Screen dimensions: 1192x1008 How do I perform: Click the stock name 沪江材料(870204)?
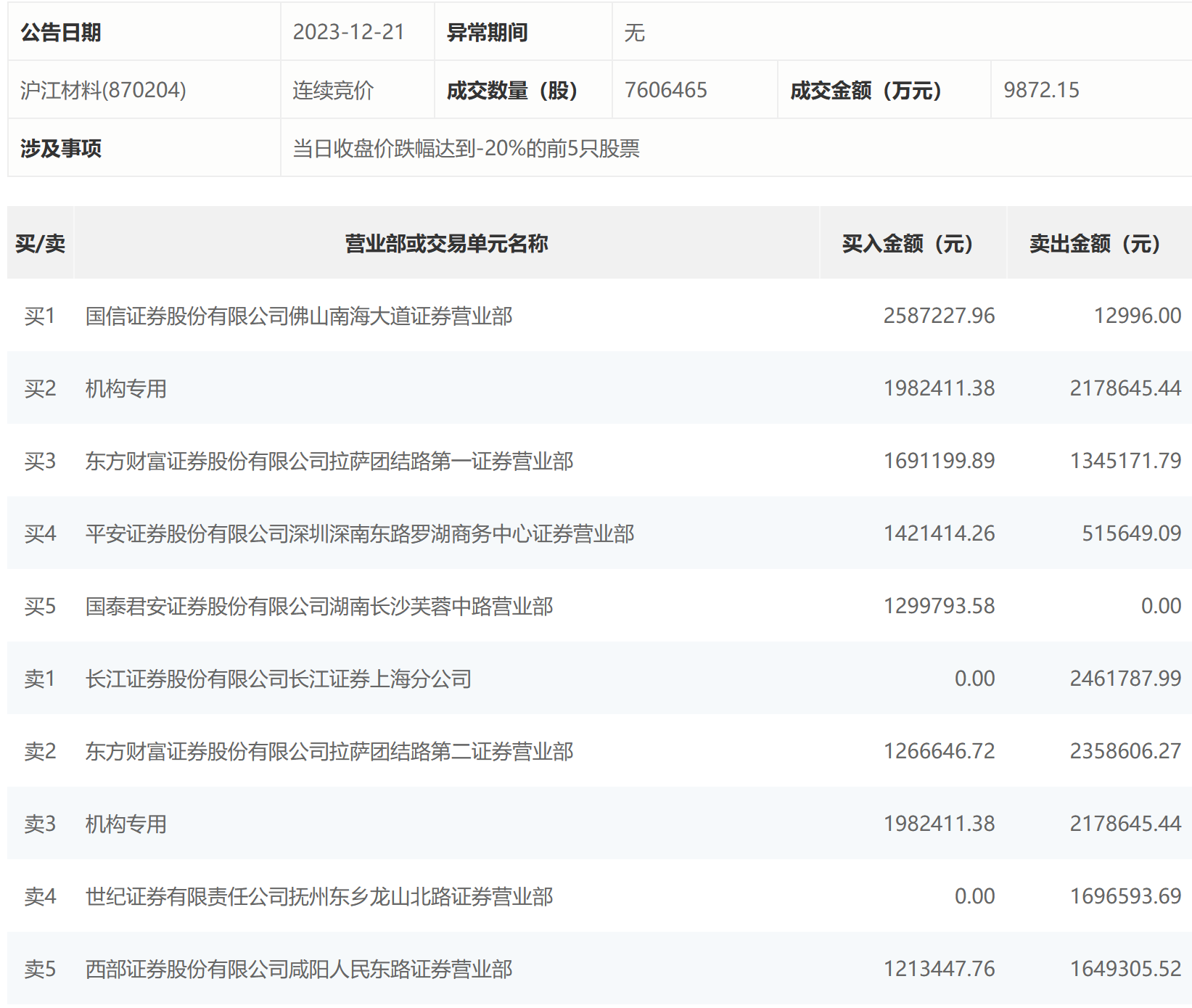coord(104,90)
